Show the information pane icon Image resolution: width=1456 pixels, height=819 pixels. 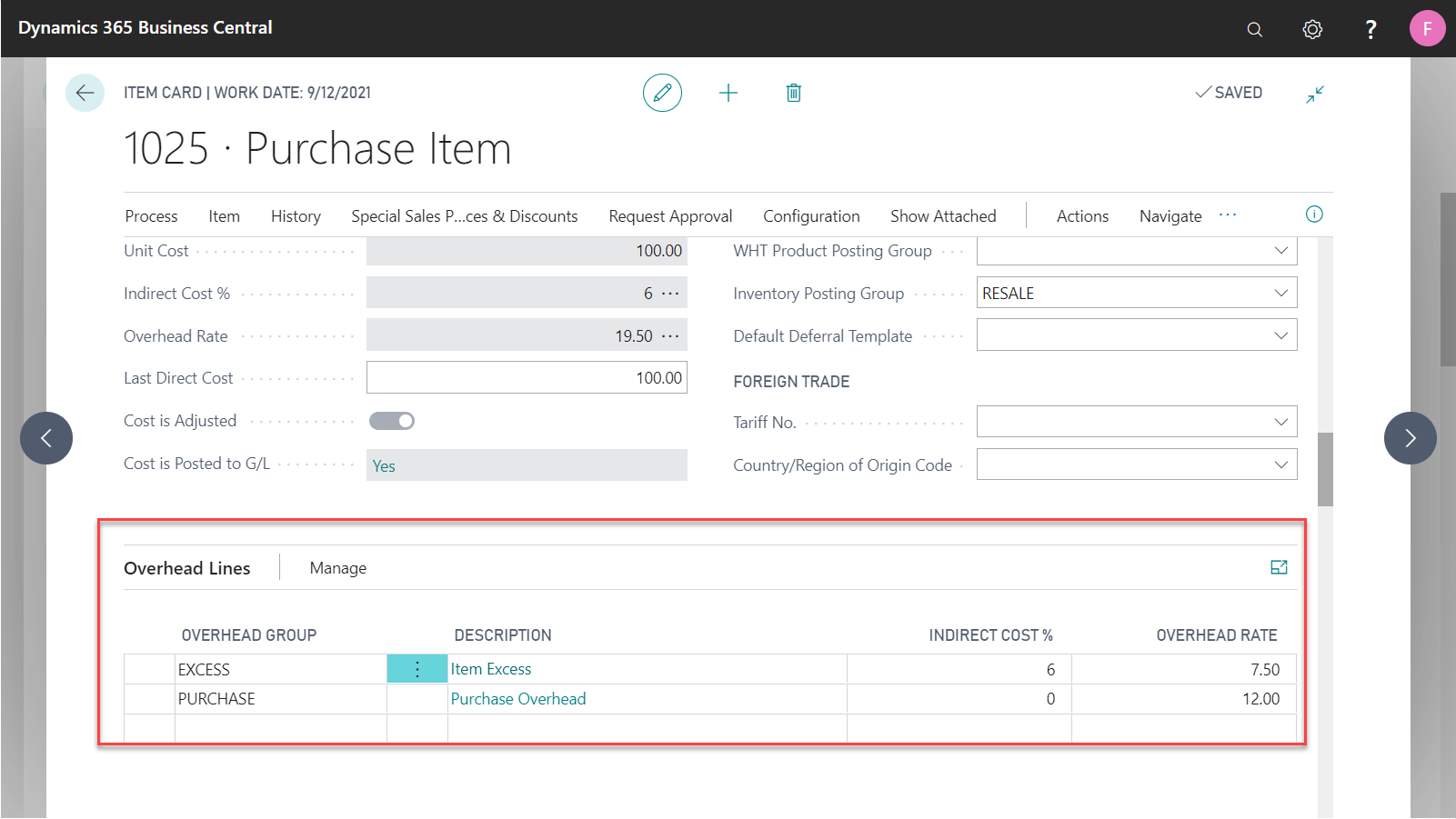[1314, 215]
